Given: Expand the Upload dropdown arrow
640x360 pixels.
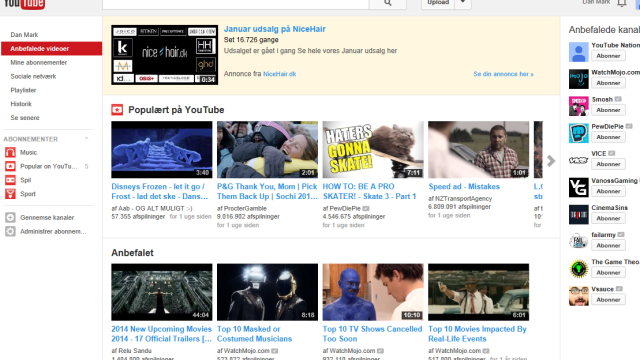Looking at the screenshot, I should 463,2.
